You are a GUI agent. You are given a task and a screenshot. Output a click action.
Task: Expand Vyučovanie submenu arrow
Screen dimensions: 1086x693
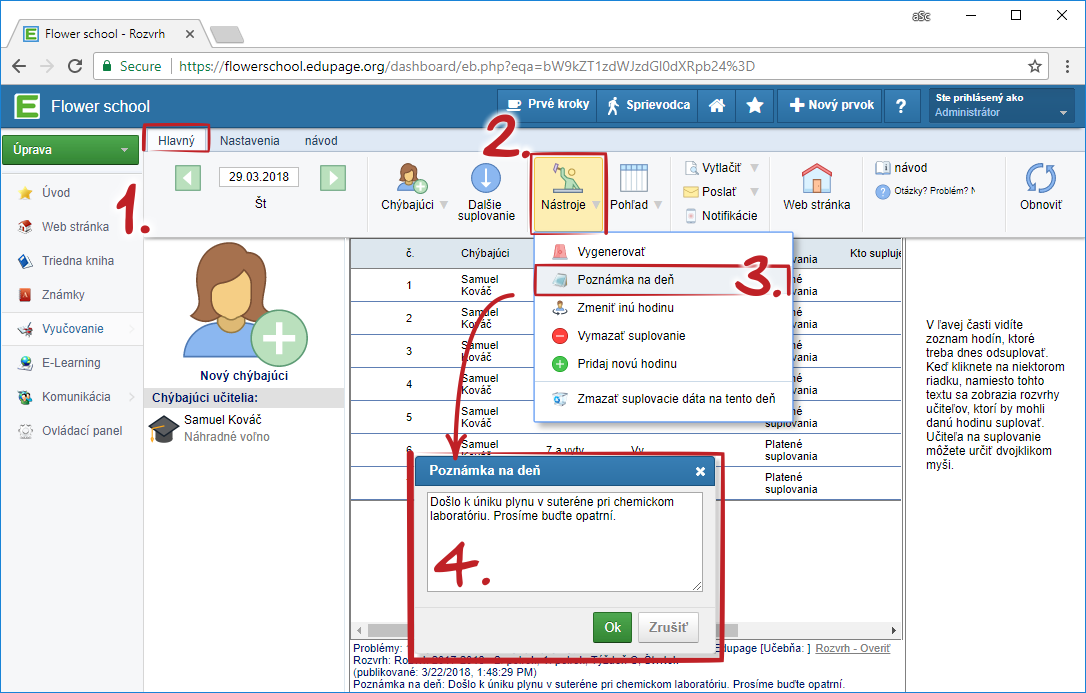tap(132, 329)
